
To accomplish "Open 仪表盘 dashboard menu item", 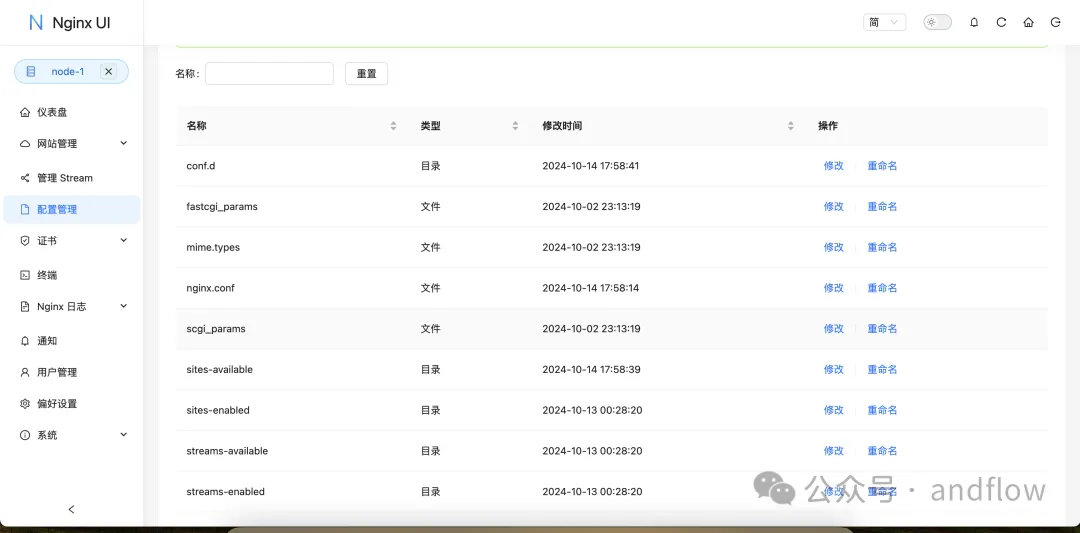I will pyautogui.click(x=52, y=113).
